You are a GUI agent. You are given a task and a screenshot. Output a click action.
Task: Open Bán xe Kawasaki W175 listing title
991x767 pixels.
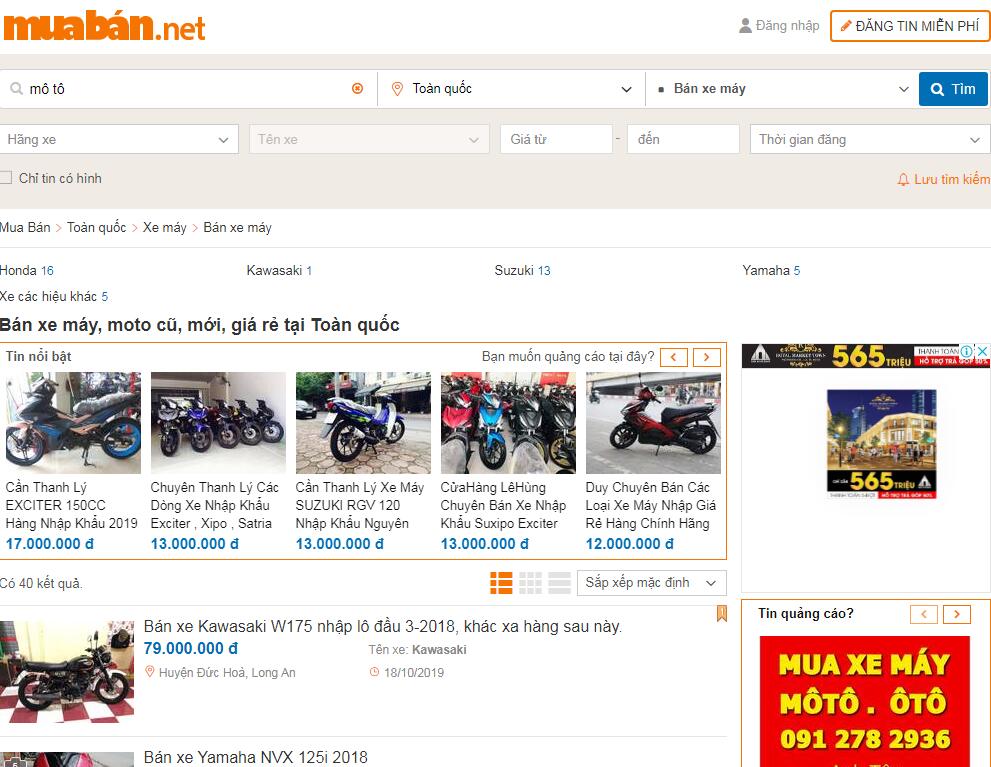click(x=382, y=627)
